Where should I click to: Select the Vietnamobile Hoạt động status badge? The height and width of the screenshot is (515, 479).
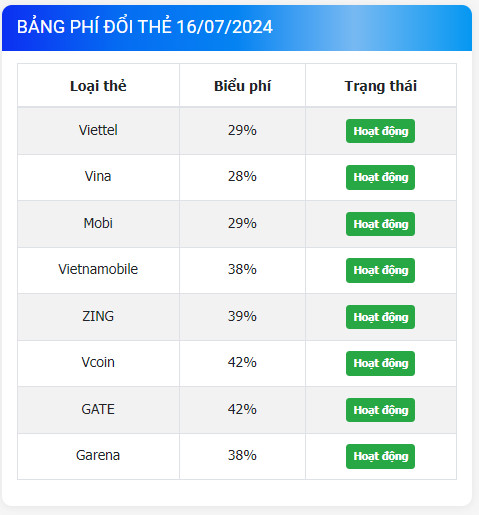click(380, 270)
